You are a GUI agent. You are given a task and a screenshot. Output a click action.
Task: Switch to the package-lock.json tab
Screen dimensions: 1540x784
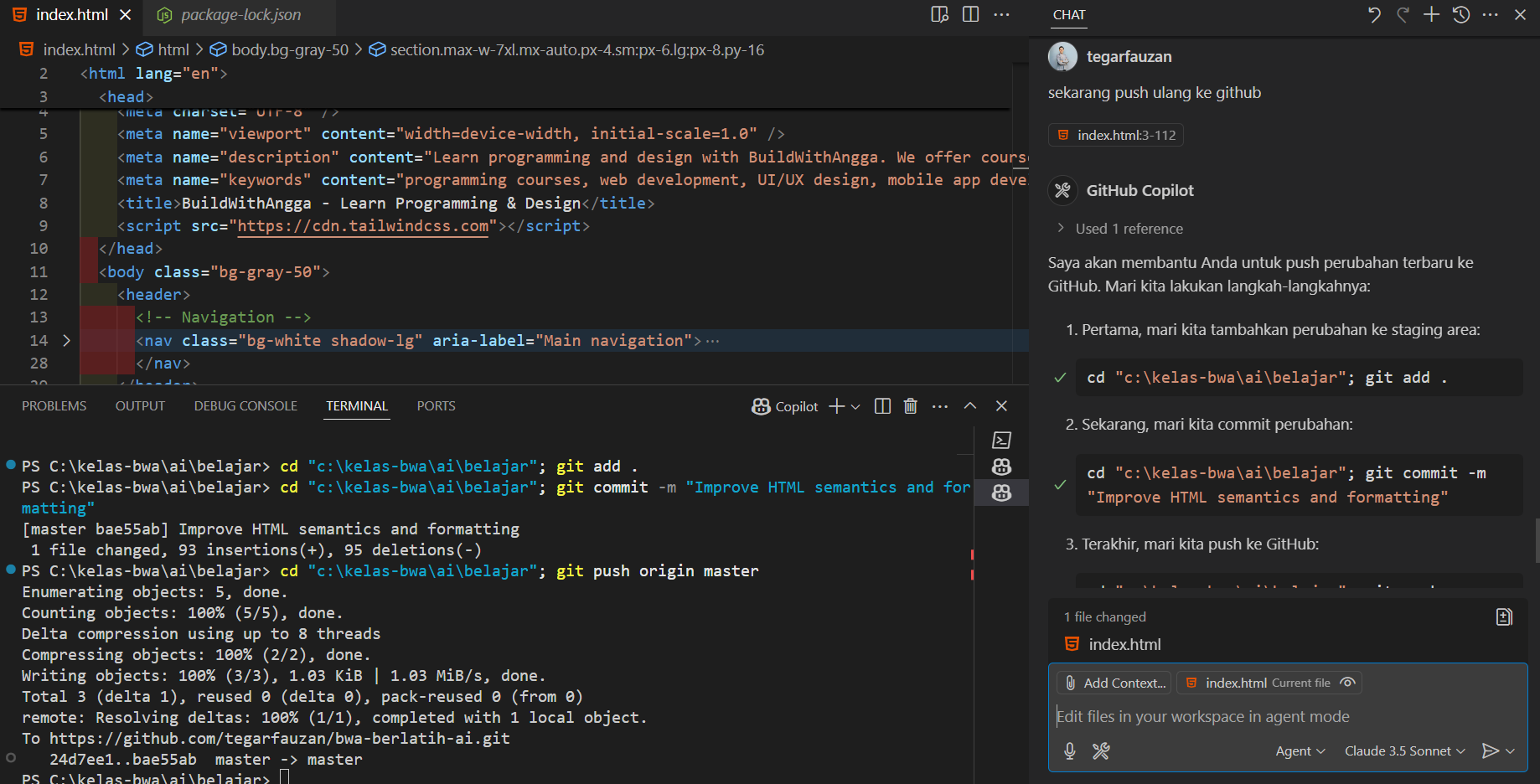[241, 15]
